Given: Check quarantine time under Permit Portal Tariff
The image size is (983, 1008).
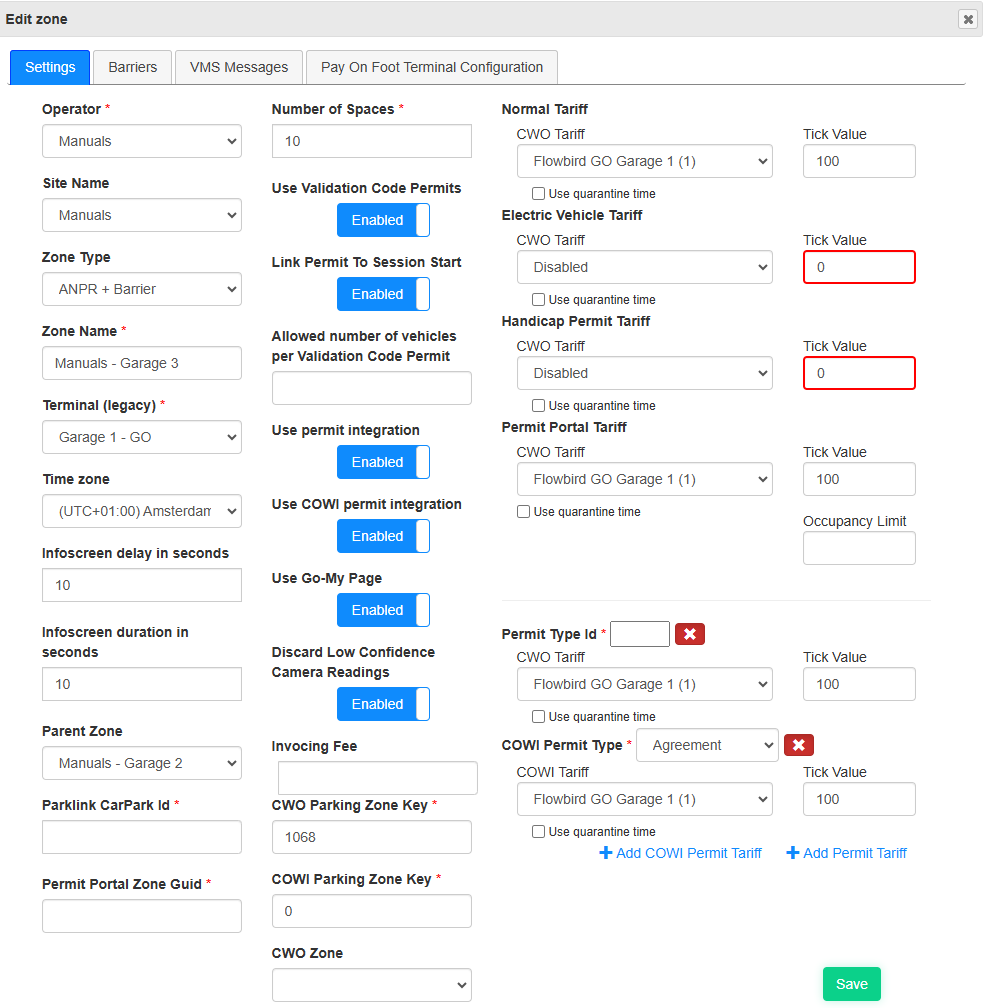Looking at the screenshot, I should [523, 512].
